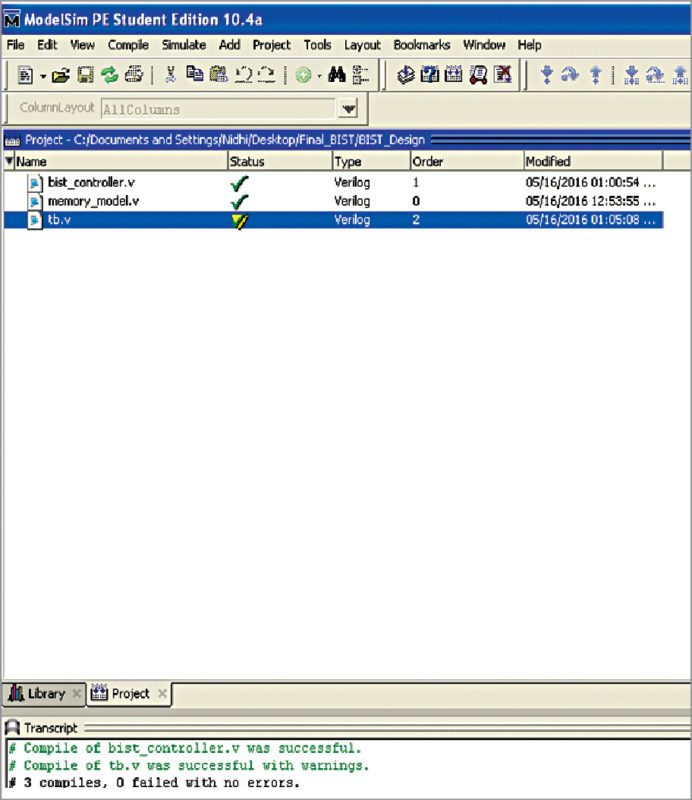Click the Undo arrow icon
Screen dimensions: 692x800
tap(242, 75)
